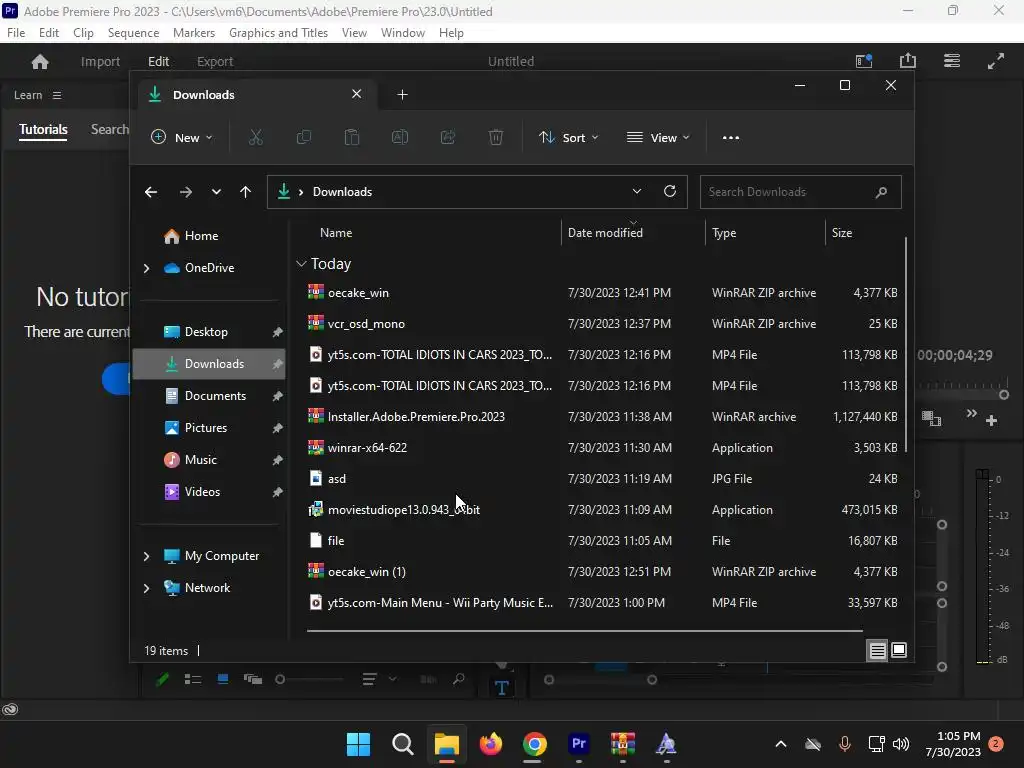Go back with the left arrow
The width and height of the screenshot is (1024, 768).
tap(151, 192)
